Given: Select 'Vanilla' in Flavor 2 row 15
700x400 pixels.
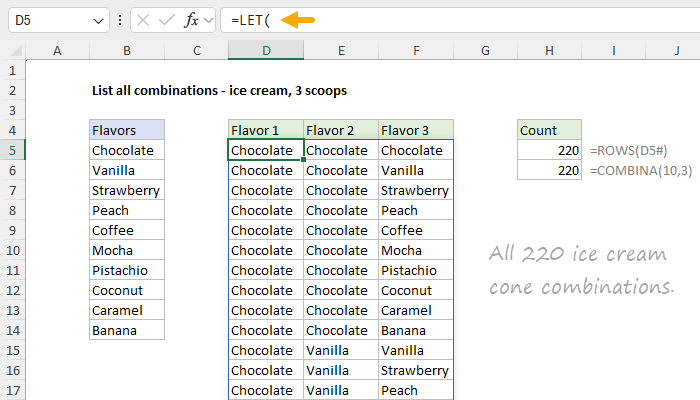Looking at the screenshot, I should [341, 350].
